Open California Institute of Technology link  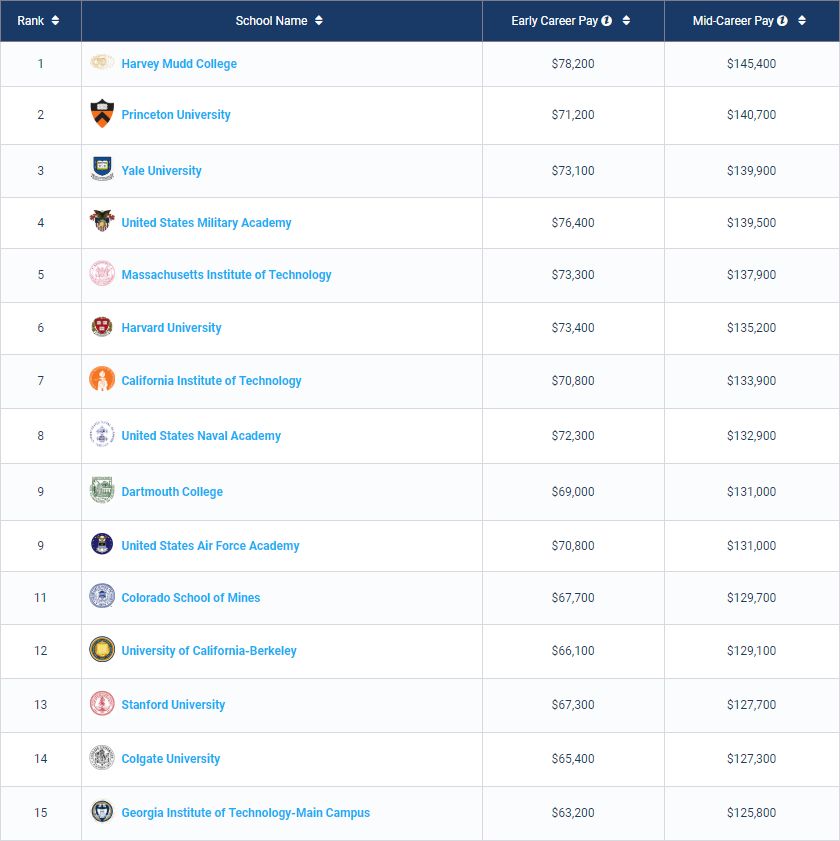[211, 381]
